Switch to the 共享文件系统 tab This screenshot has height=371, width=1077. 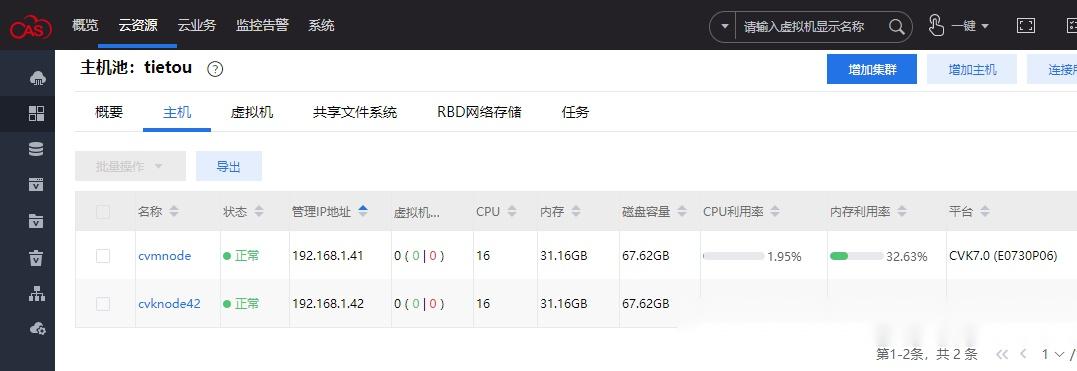(354, 112)
